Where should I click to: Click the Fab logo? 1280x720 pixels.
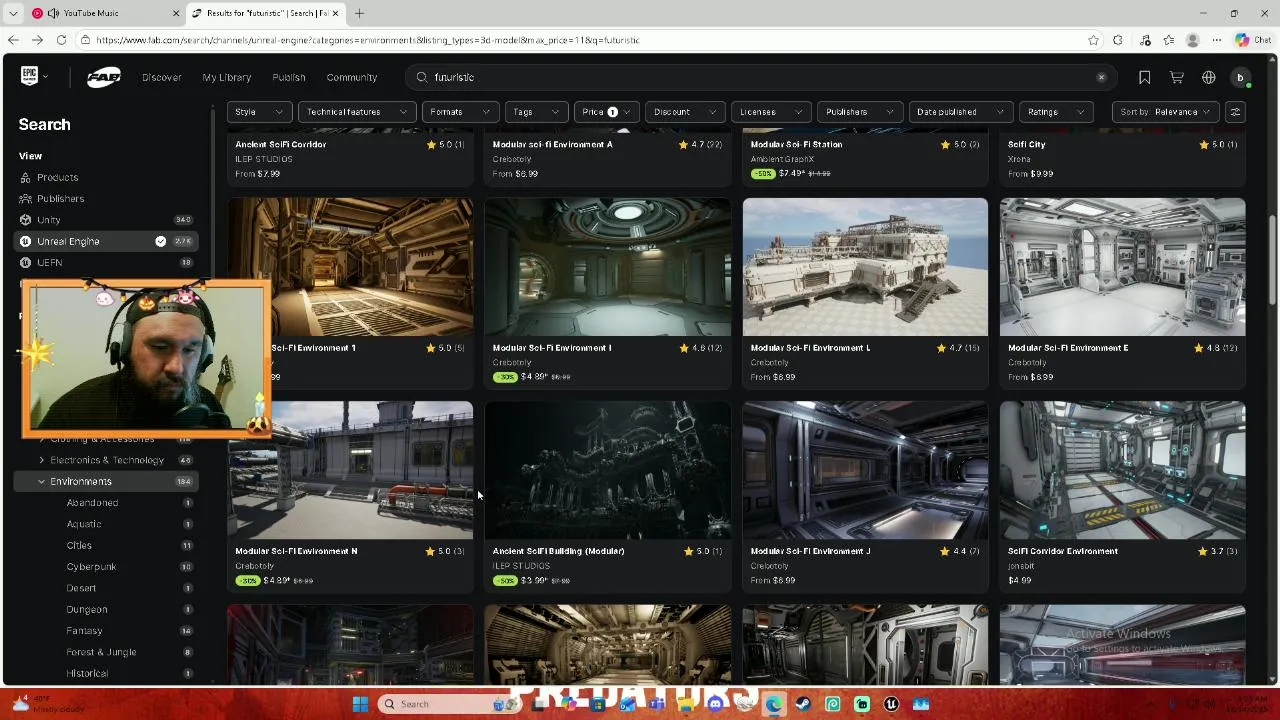[103, 77]
